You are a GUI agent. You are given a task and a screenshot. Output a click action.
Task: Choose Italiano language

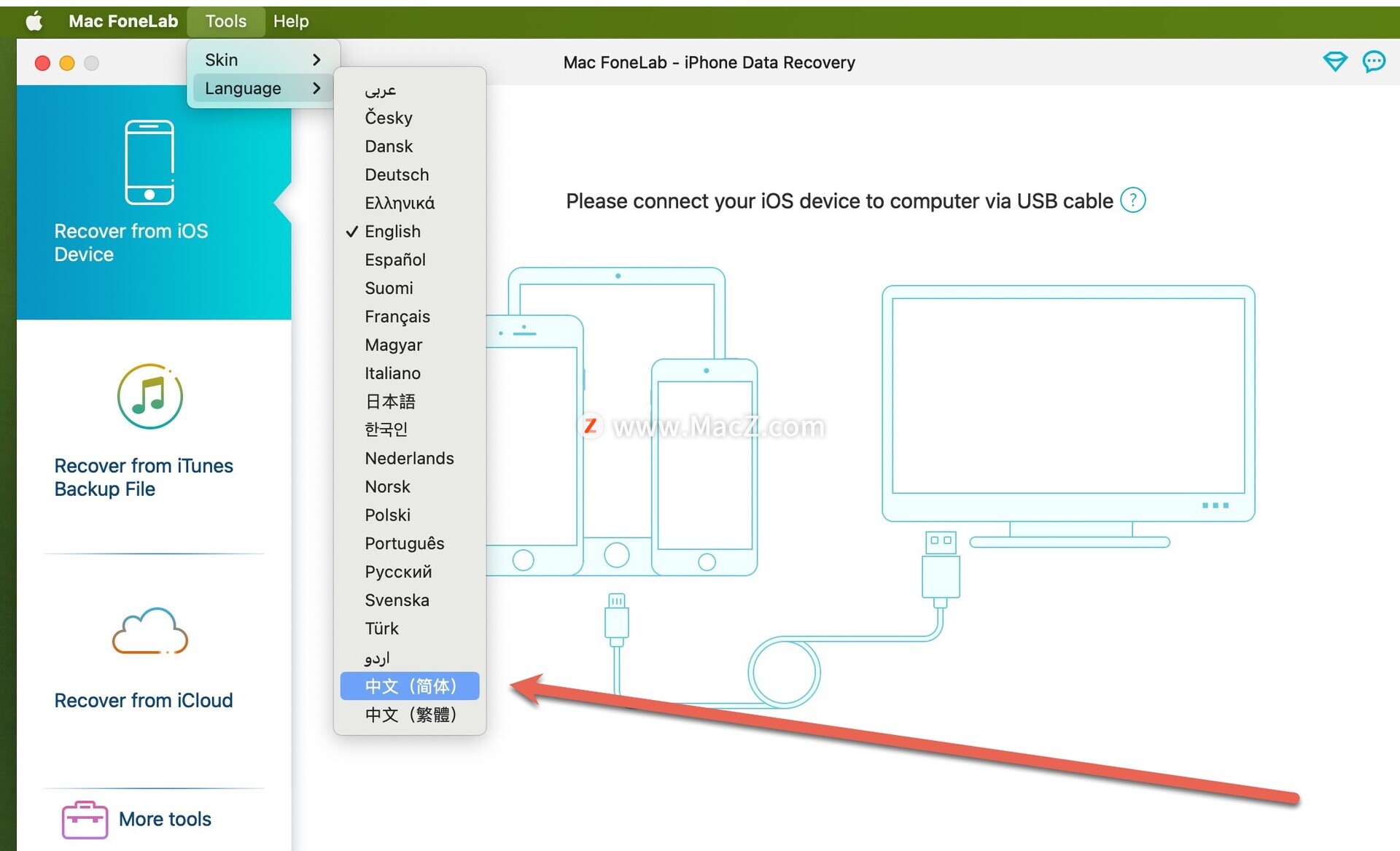[410, 373]
